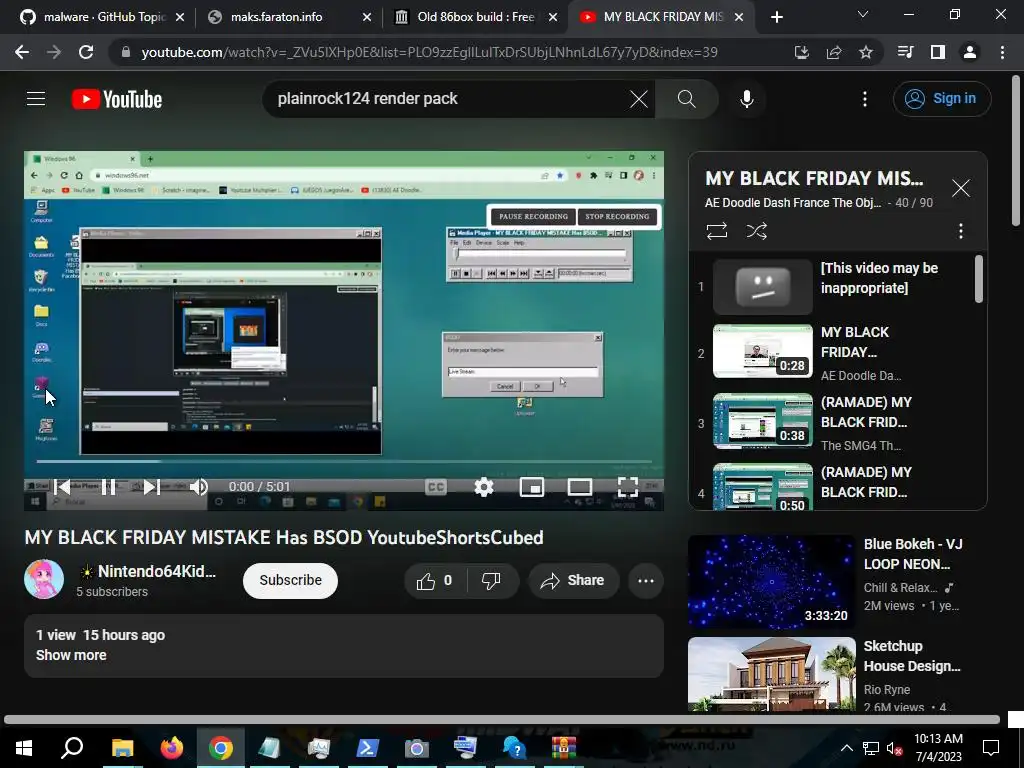Install app icon in address bar
1024x768 pixels.
tap(802, 52)
